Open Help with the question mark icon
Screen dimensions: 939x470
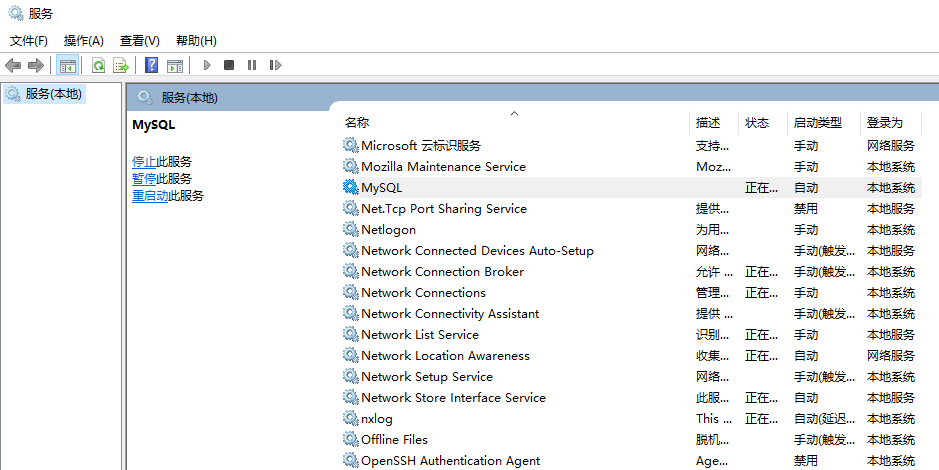152,65
